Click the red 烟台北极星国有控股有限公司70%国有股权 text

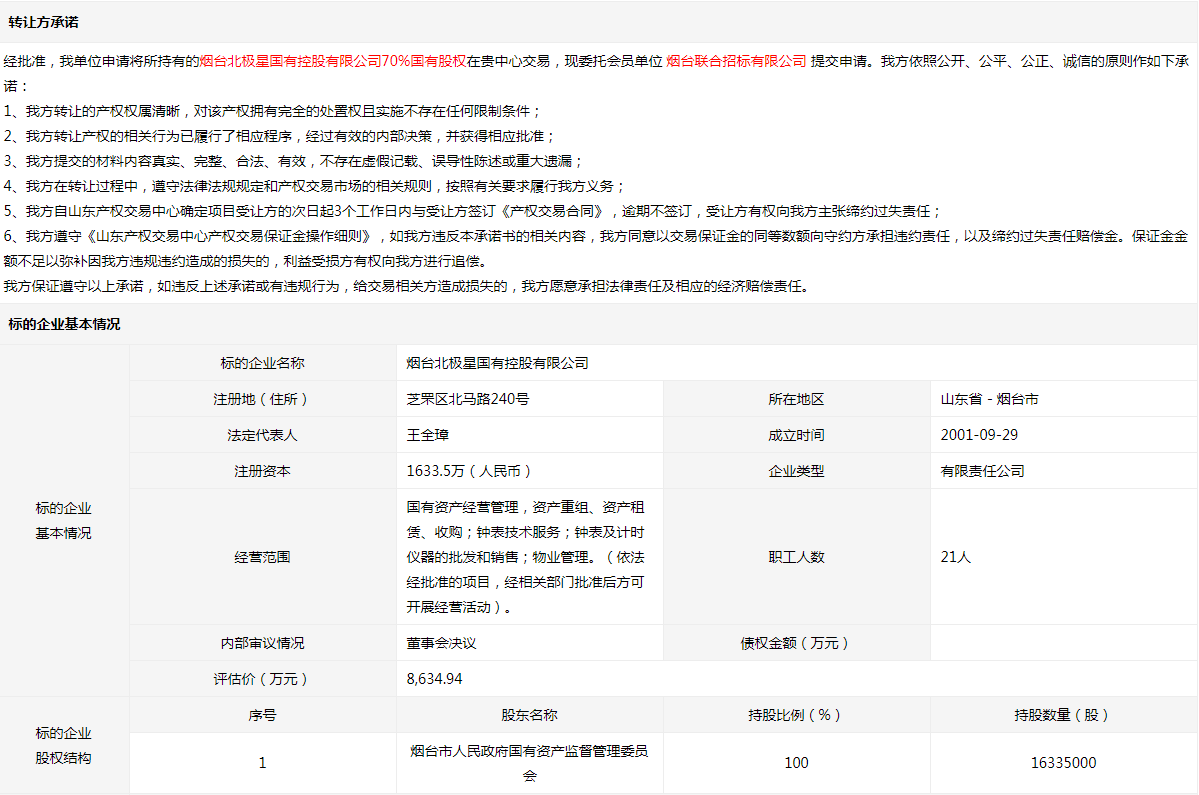point(333,61)
